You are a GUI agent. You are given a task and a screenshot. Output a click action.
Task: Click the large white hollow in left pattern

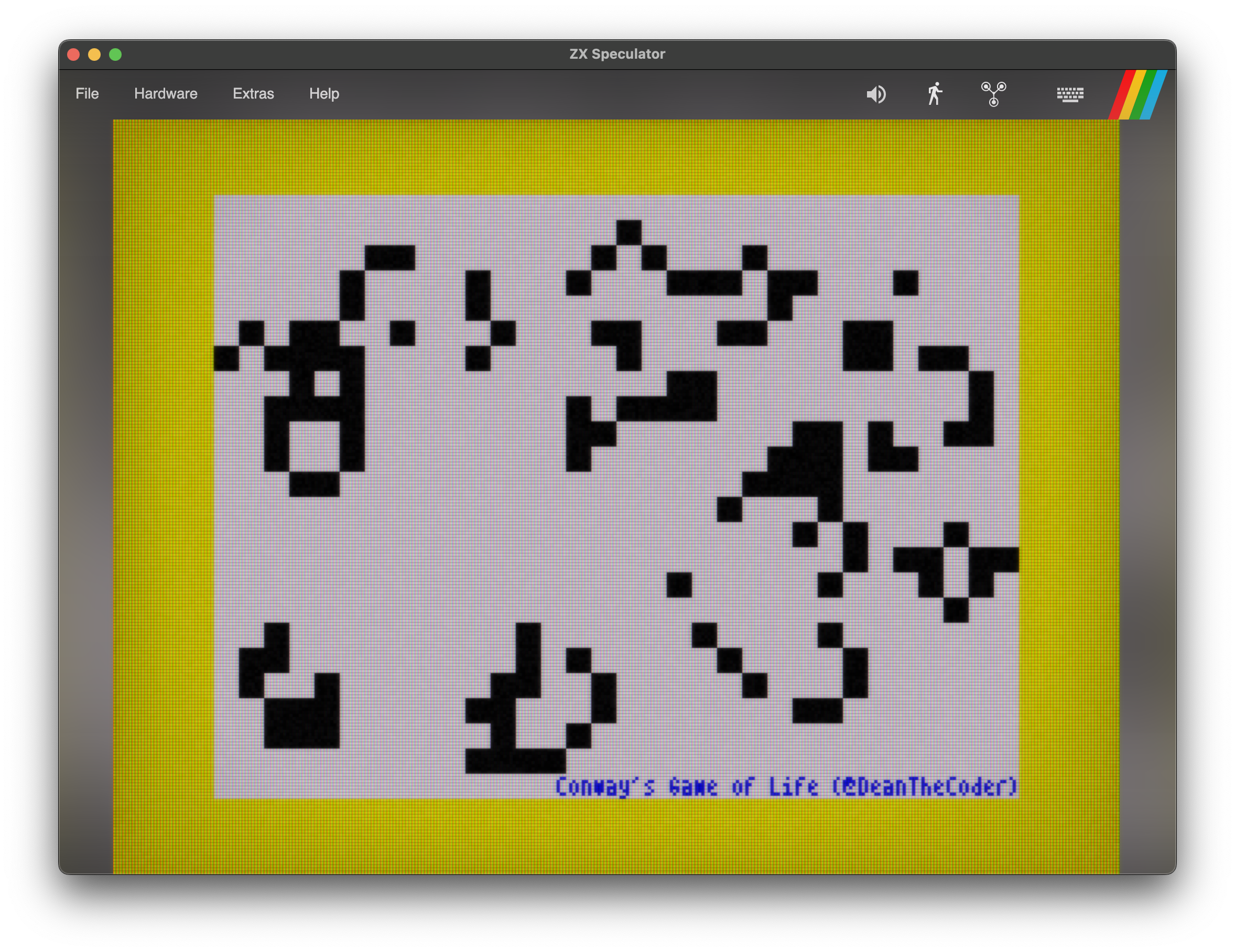click(x=315, y=446)
